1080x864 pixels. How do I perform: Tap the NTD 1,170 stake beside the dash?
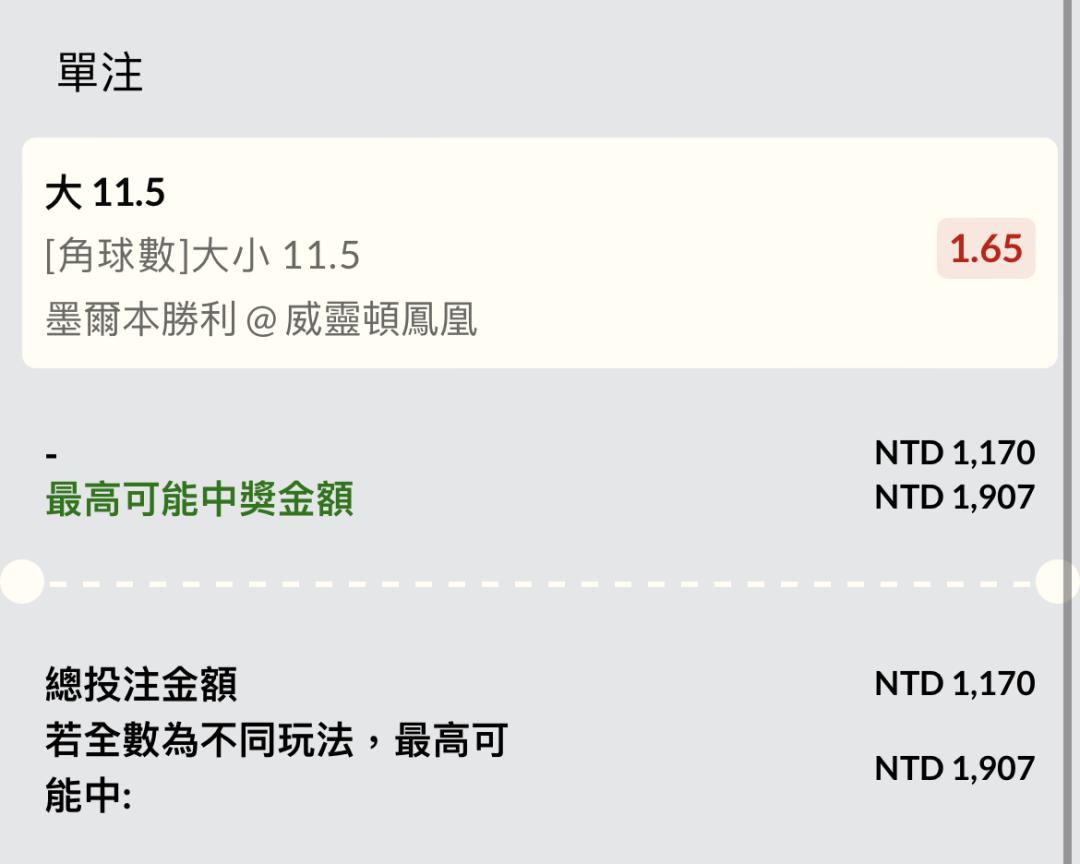[x=954, y=453]
